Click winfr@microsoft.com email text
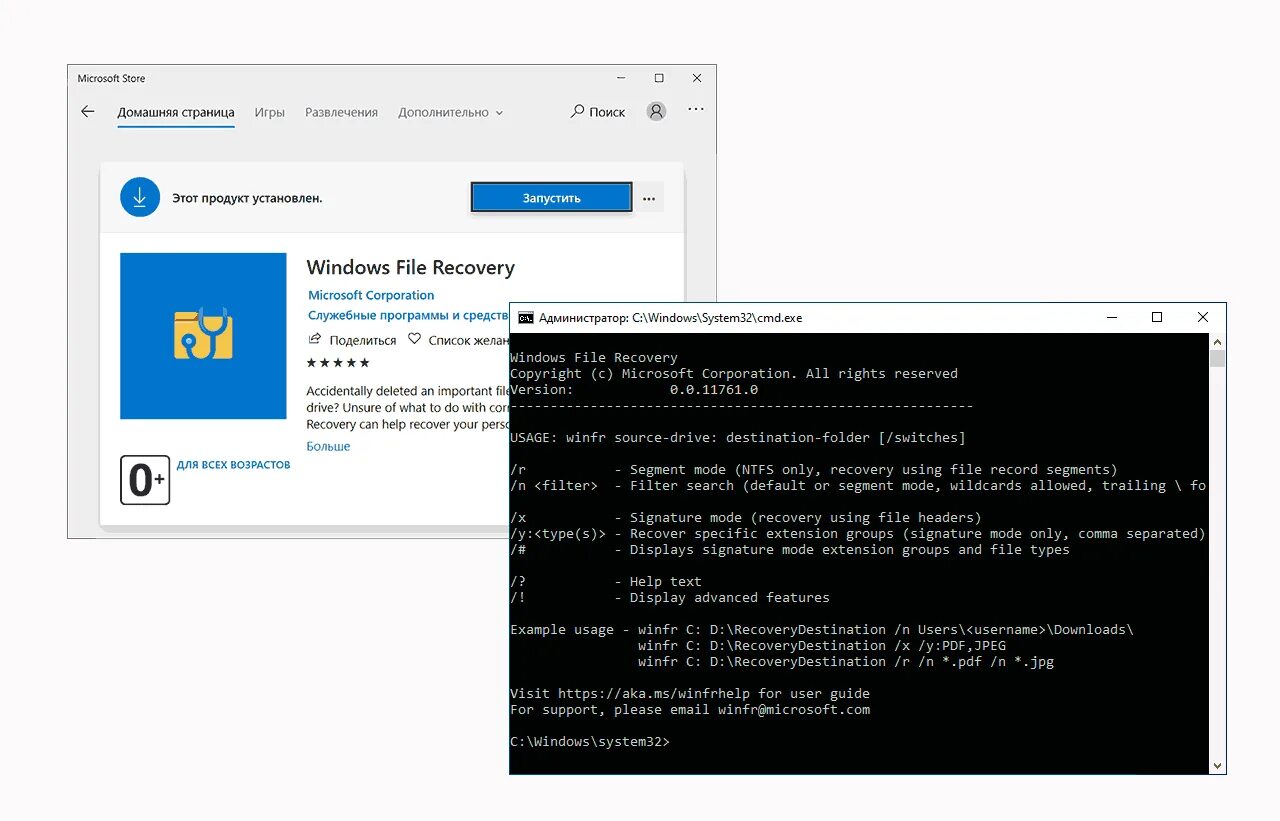Viewport: 1280px width, 821px height. (794, 710)
